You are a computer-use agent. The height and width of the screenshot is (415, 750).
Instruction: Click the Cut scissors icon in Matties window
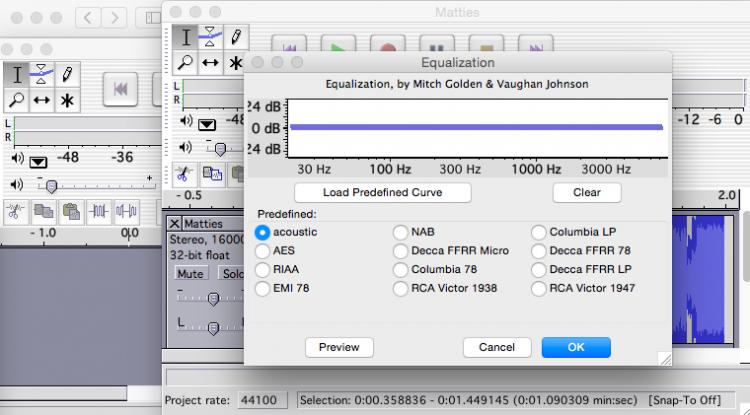coord(184,174)
